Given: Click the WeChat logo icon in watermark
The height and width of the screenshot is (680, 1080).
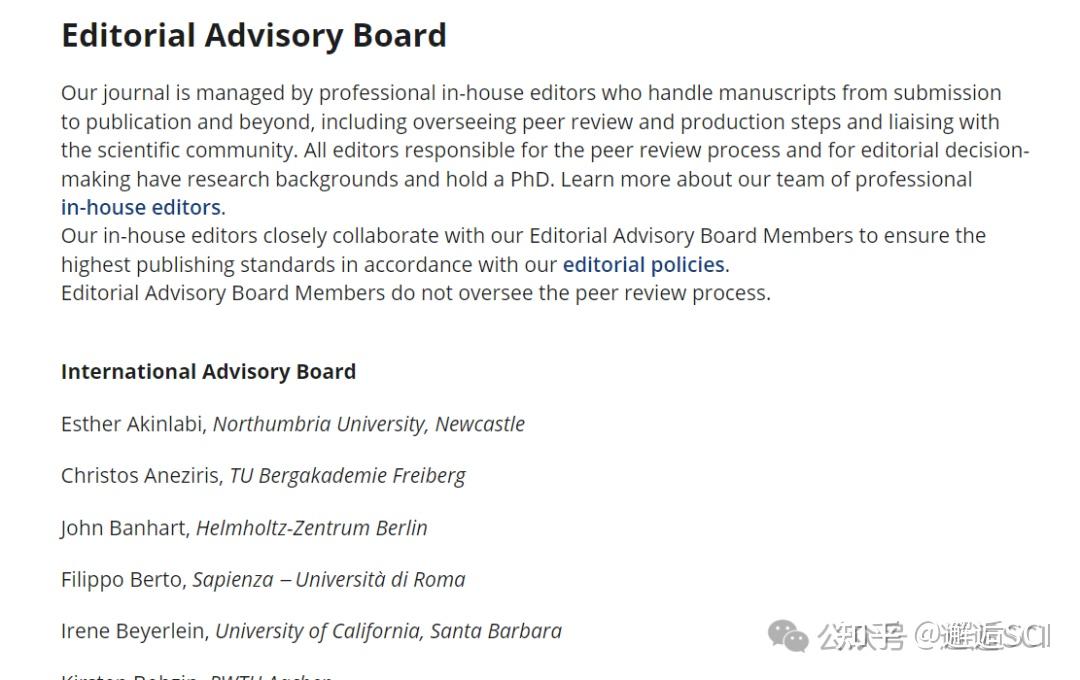Looking at the screenshot, I should click(788, 635).
